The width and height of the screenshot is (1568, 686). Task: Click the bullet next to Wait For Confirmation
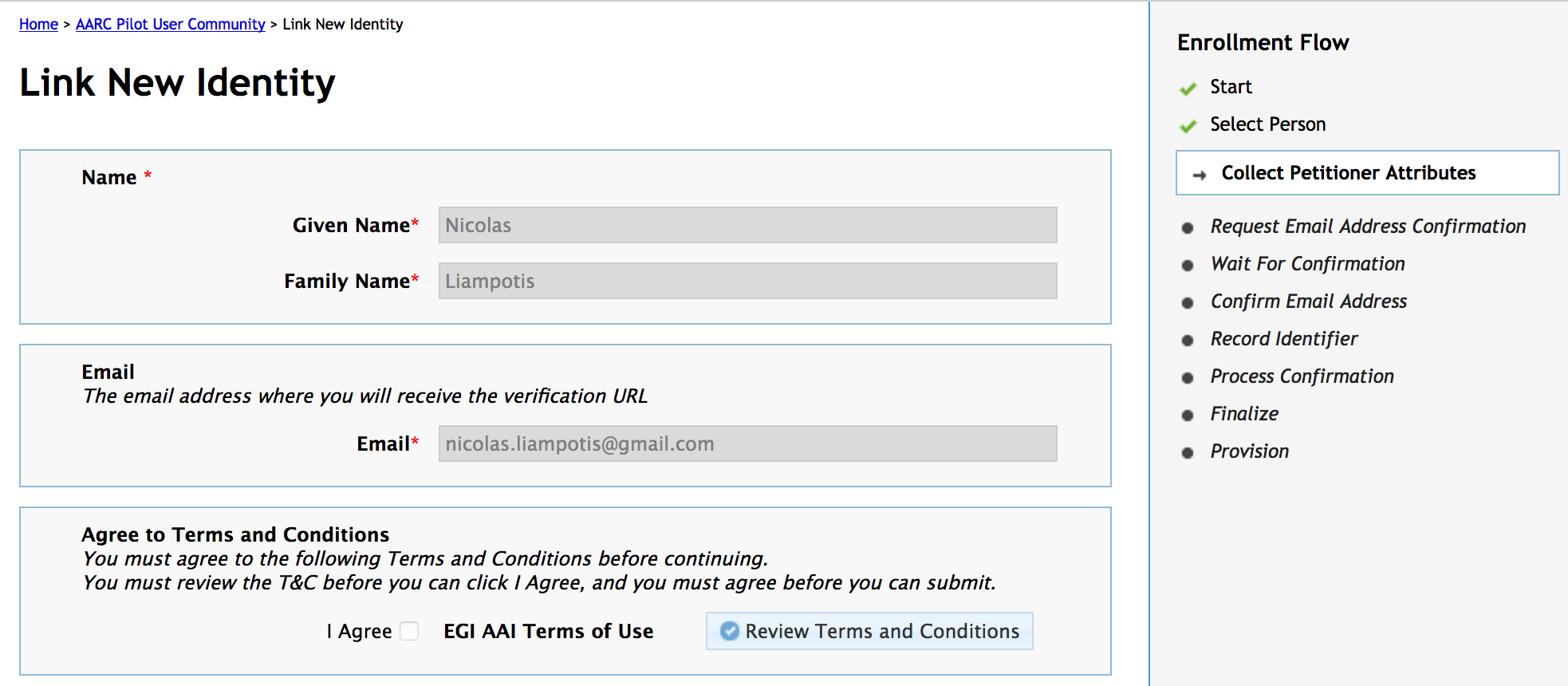pyautogui.click(x=1188, y=266)
